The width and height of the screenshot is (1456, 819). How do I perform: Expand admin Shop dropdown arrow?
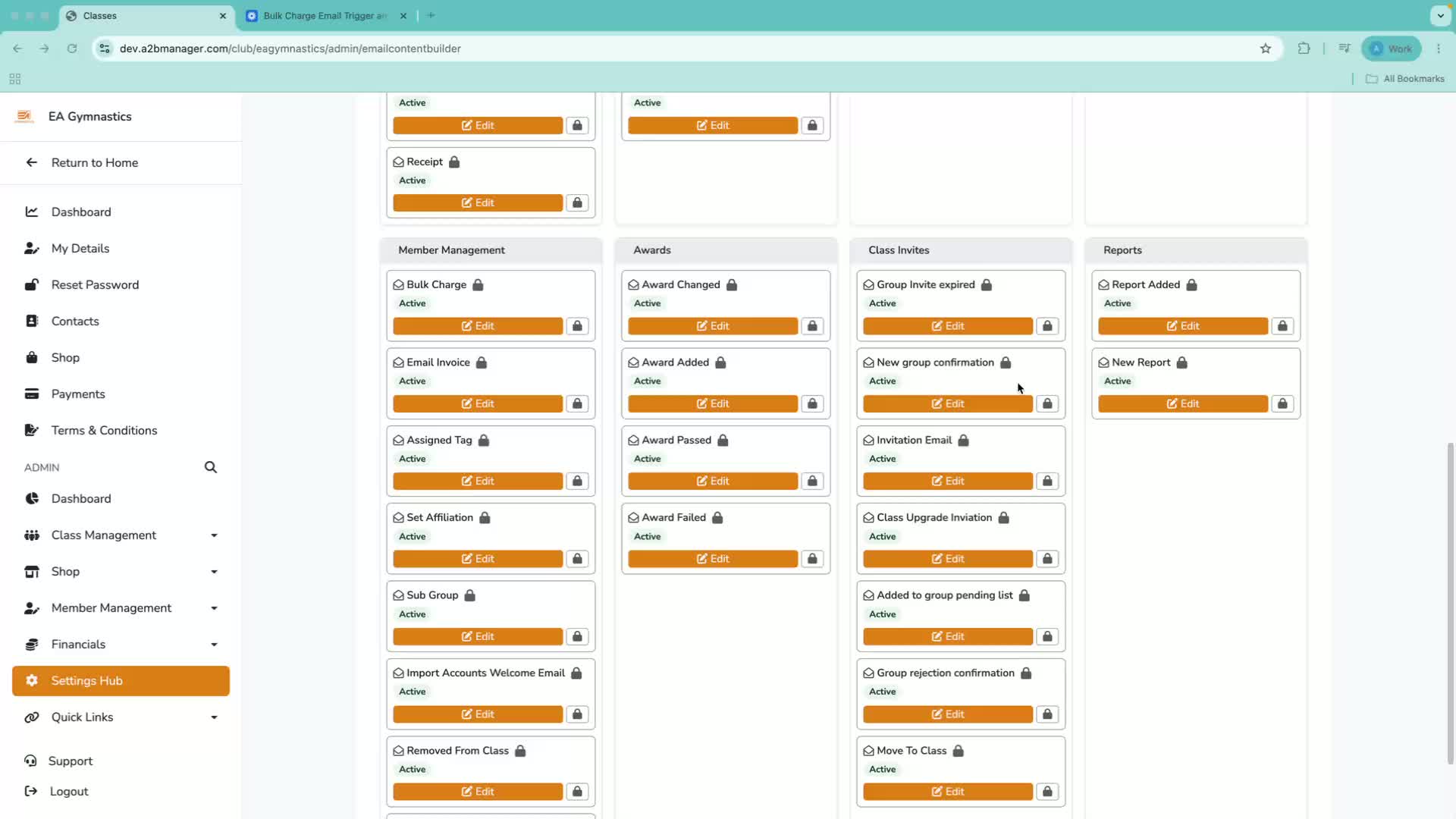click(x=214, y=572)
